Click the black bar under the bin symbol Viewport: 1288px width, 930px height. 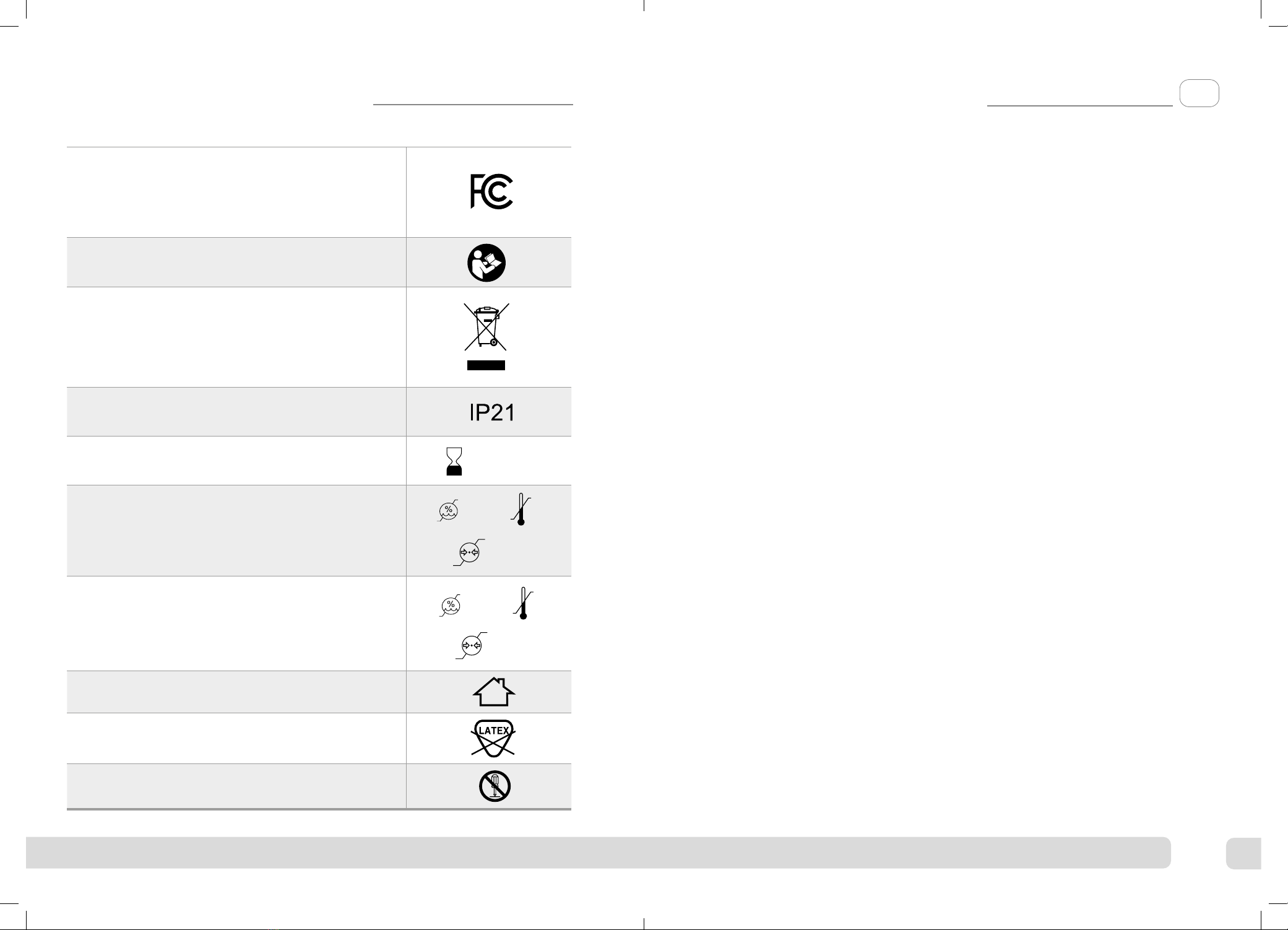click(x=486, y=365)
